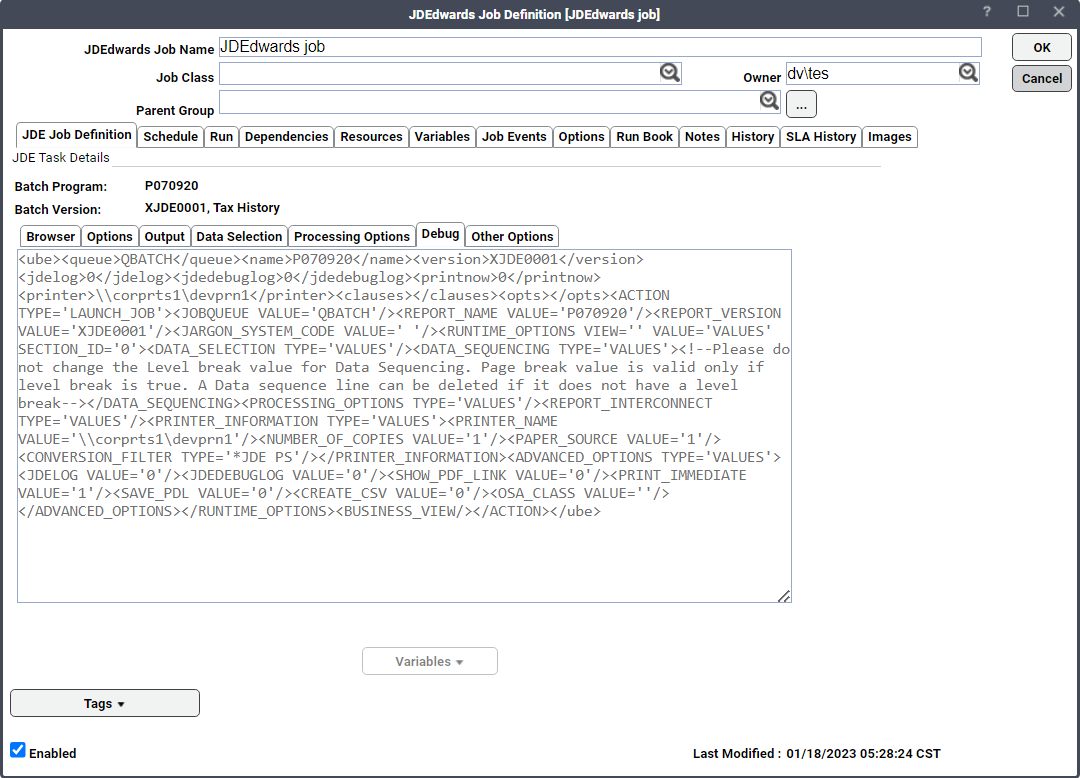This screenshot has height=778, width=1080.
Task: Open the Processing Options sub-tab
Action: (352, 236)
